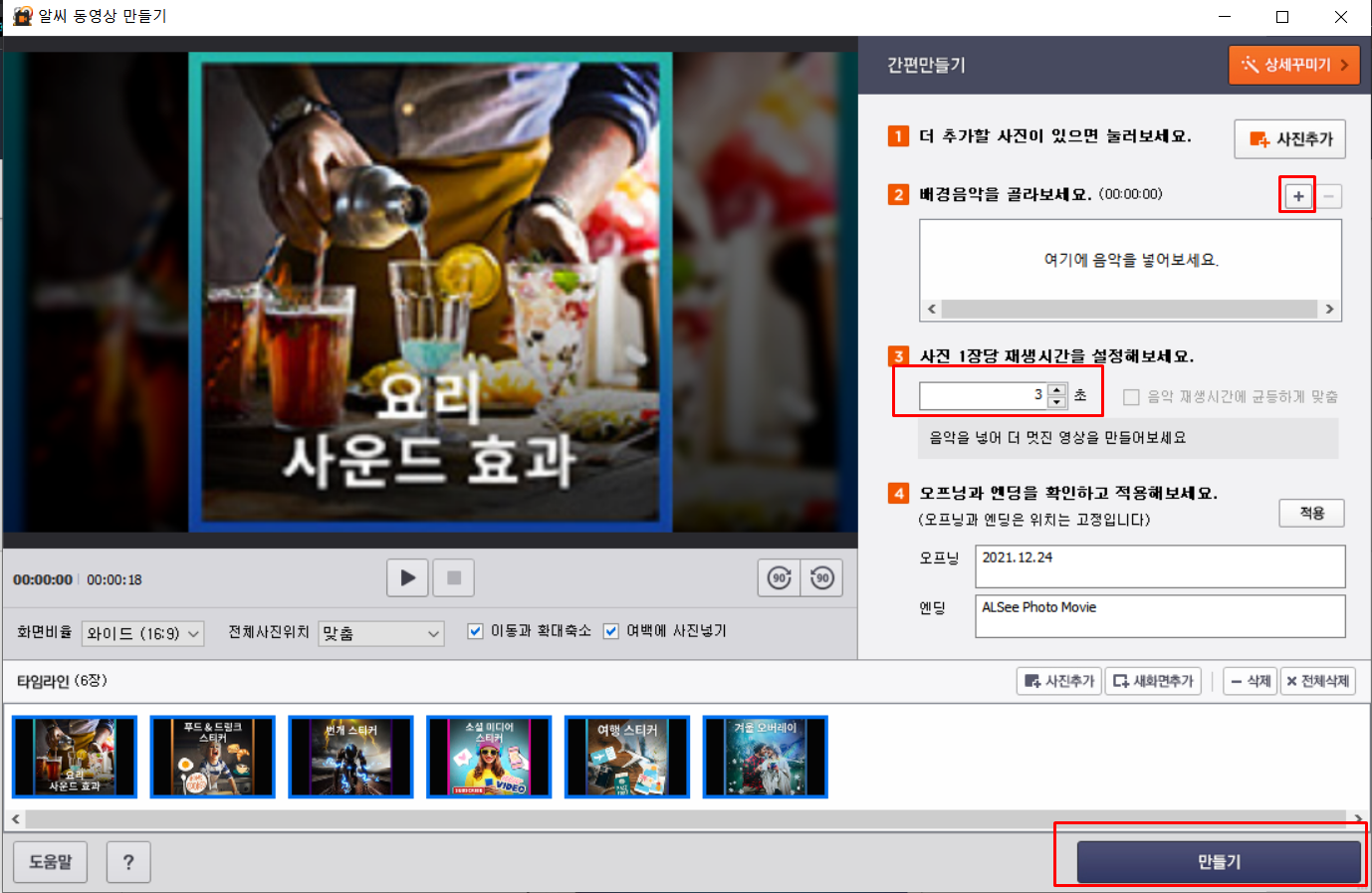Click 전체삭제 to delete all photos
Viewport: 1372px width, 893px height.
tap(1318, 681)
